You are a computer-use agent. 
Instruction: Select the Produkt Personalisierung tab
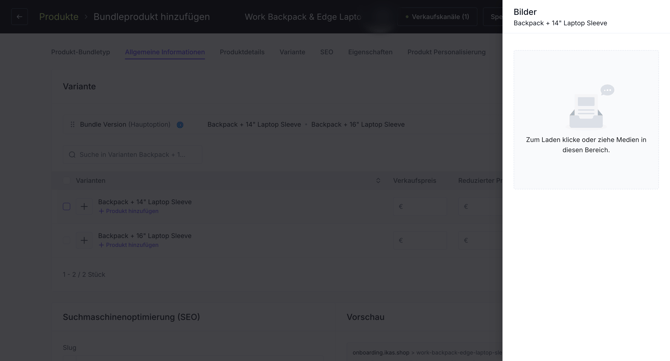[446, 52]
